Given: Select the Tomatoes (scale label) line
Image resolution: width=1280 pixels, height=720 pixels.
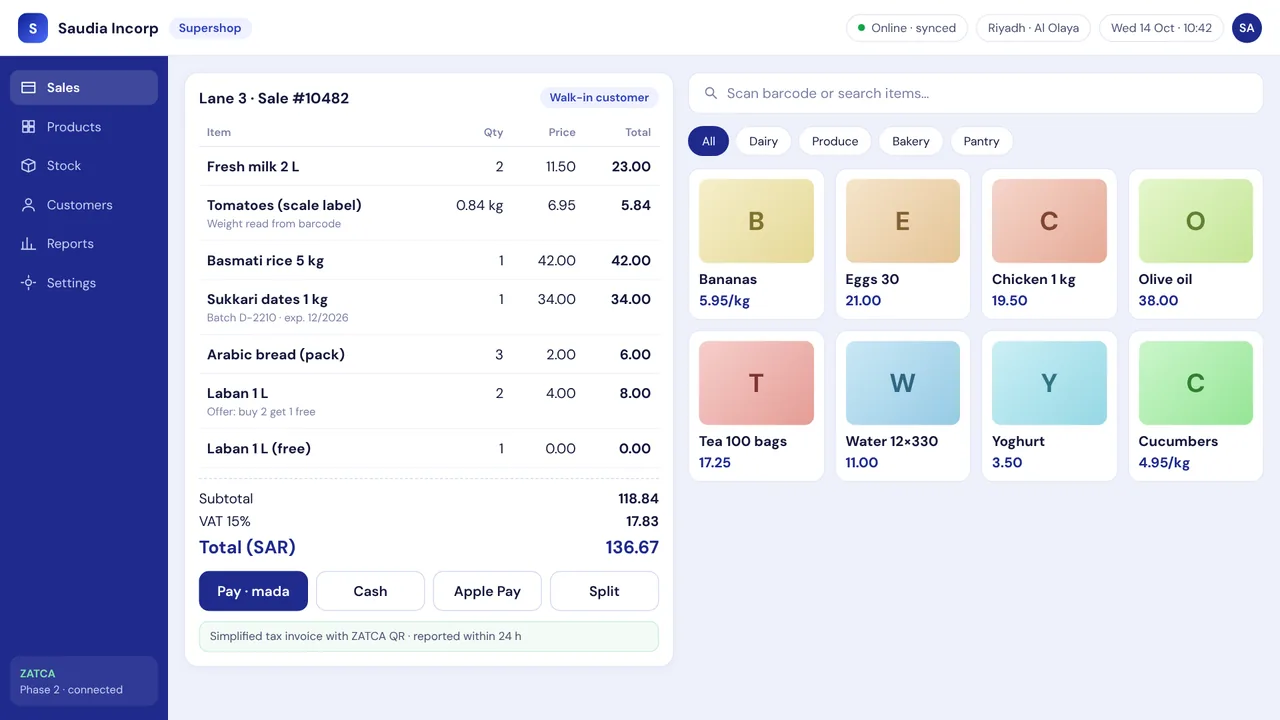Looking at the screenshot, I should tap(429, 213).
